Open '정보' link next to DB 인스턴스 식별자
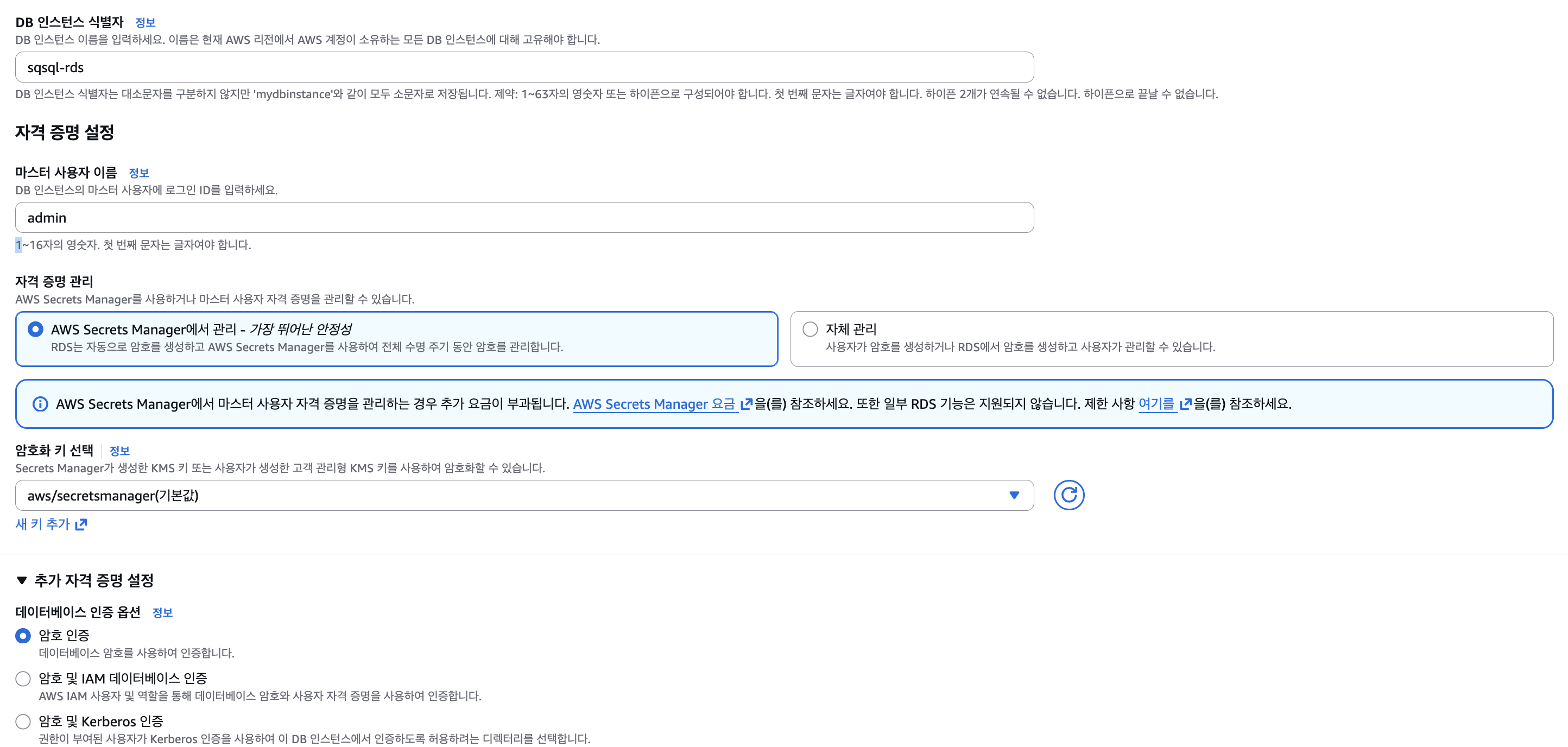This screenshot has height=747, width=1568. 145,22
